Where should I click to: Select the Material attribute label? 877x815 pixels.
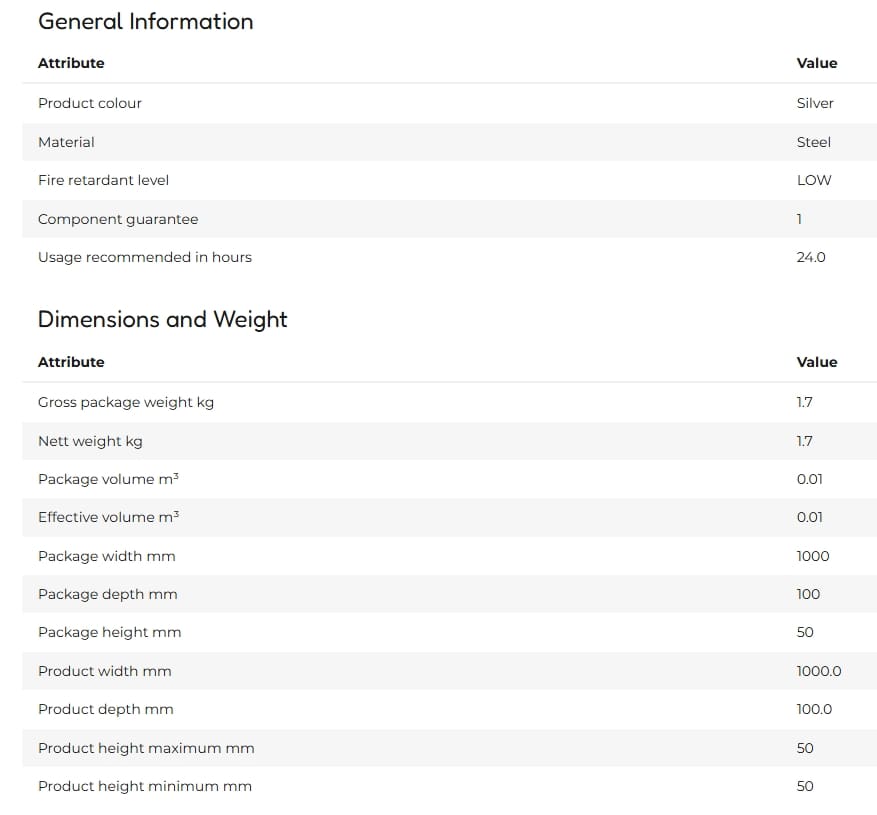coord(66,142)
